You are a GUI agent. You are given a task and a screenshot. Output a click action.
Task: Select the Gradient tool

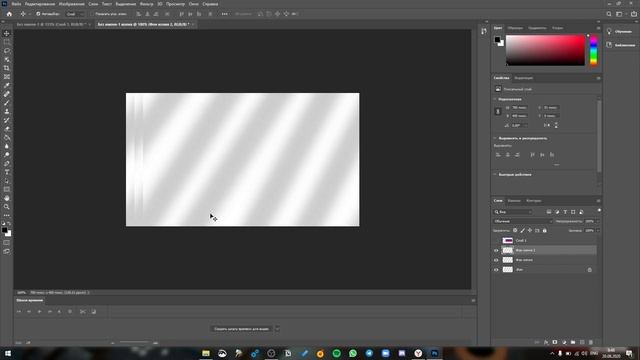point(7,138)
